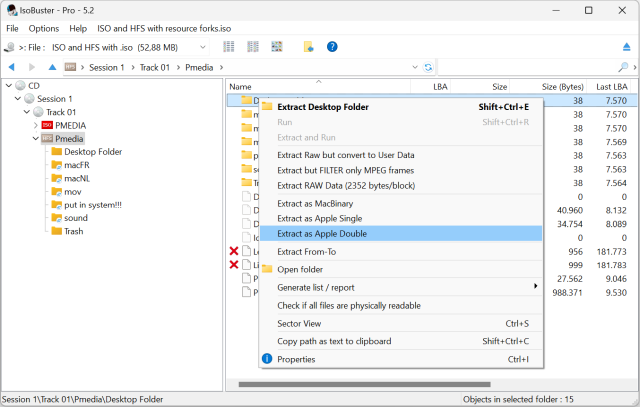This screenshot has width=640, height=407.
Task: Click the red ISO icon beside PMEDIA
Action: tap(47, 125)
